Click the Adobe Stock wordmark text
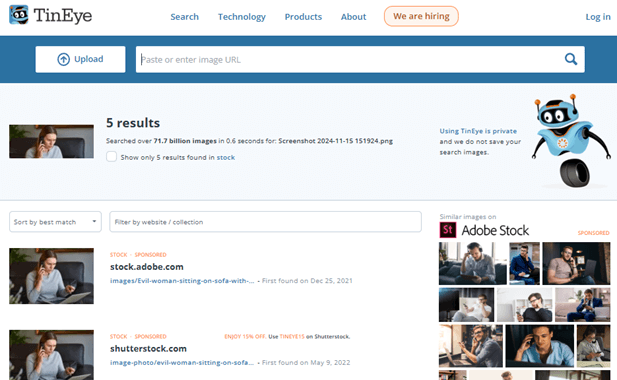 pos(495,230)
